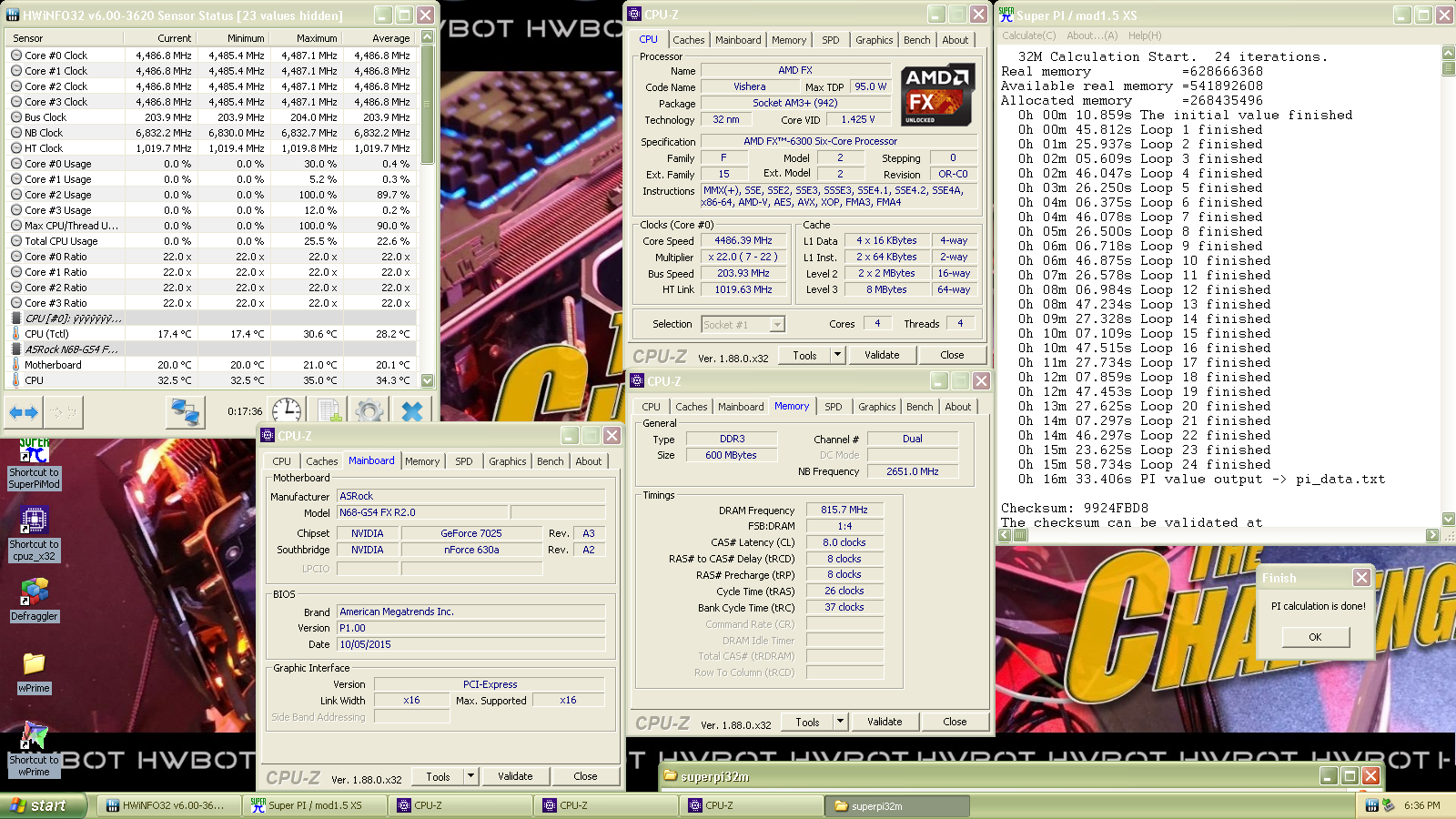Click HWiNFO clock reset timer icon
The height and width of the screenshot is (819, 1456).
click(x=287, y=412)
